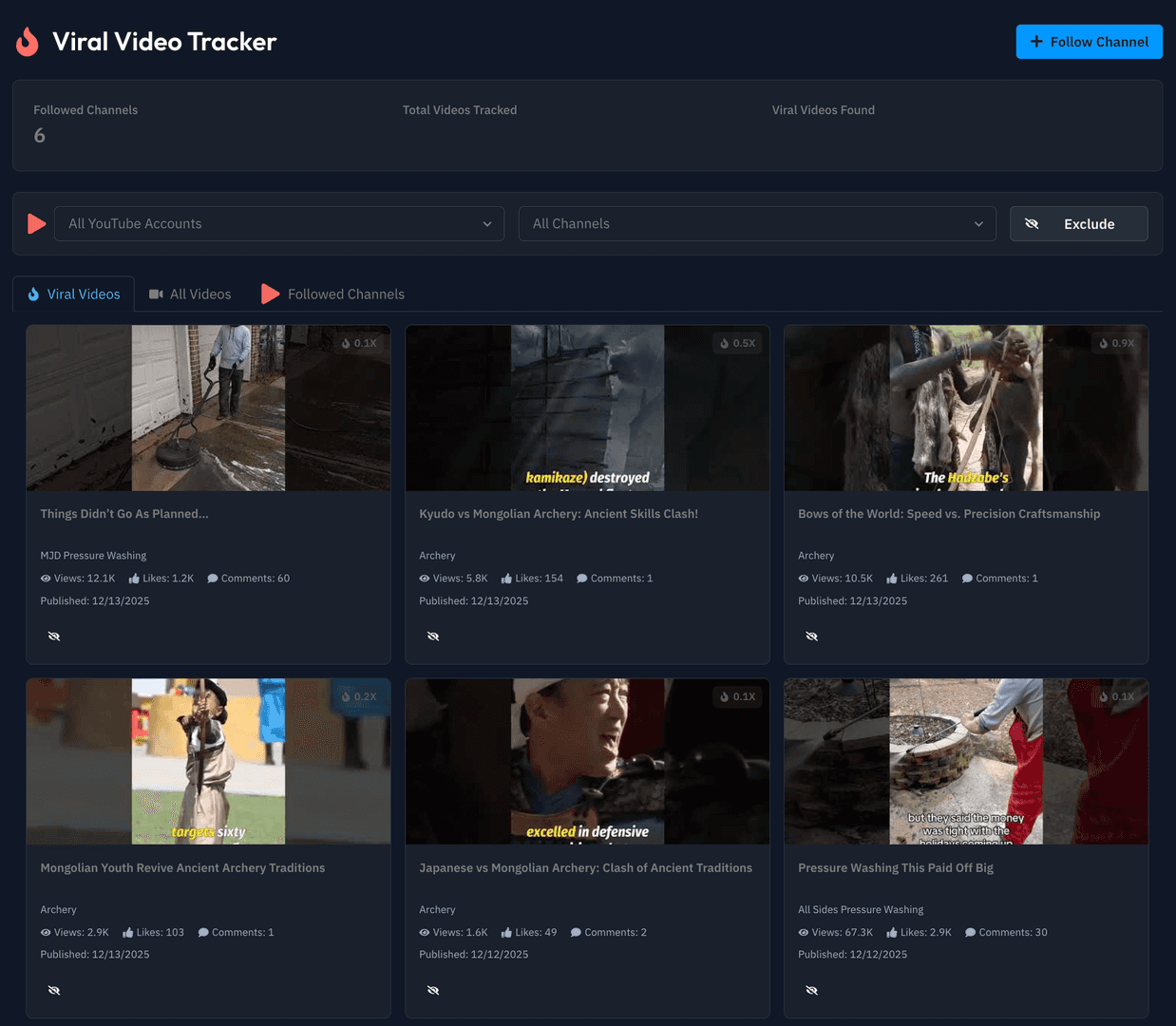Hide the Things Didn't Go As Planned video via eye-slash
The image size is (1176, 1026).
(54, 636)
